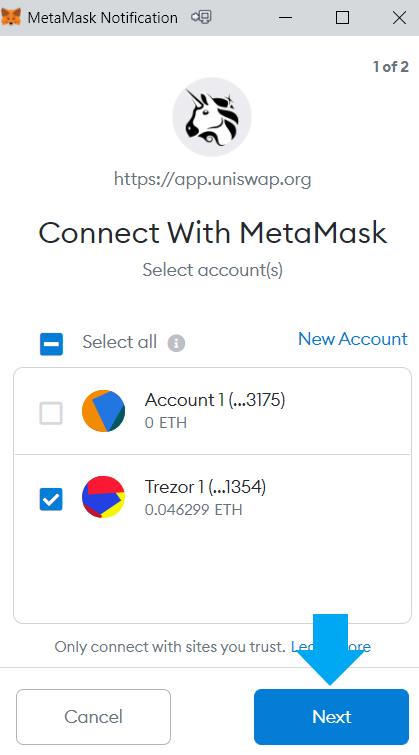Minimize the MetaMask Notification window
This screenshot has width=419, height=755.
point(286,18)
